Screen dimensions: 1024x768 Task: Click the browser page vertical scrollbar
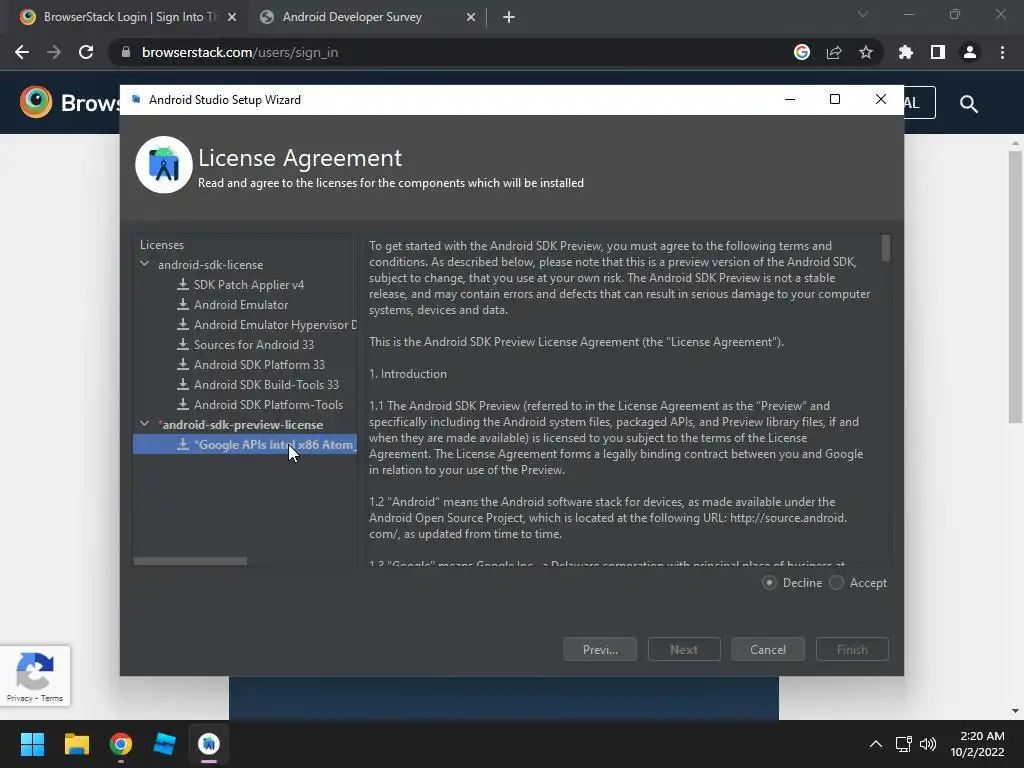click(x=1015, y=287)
